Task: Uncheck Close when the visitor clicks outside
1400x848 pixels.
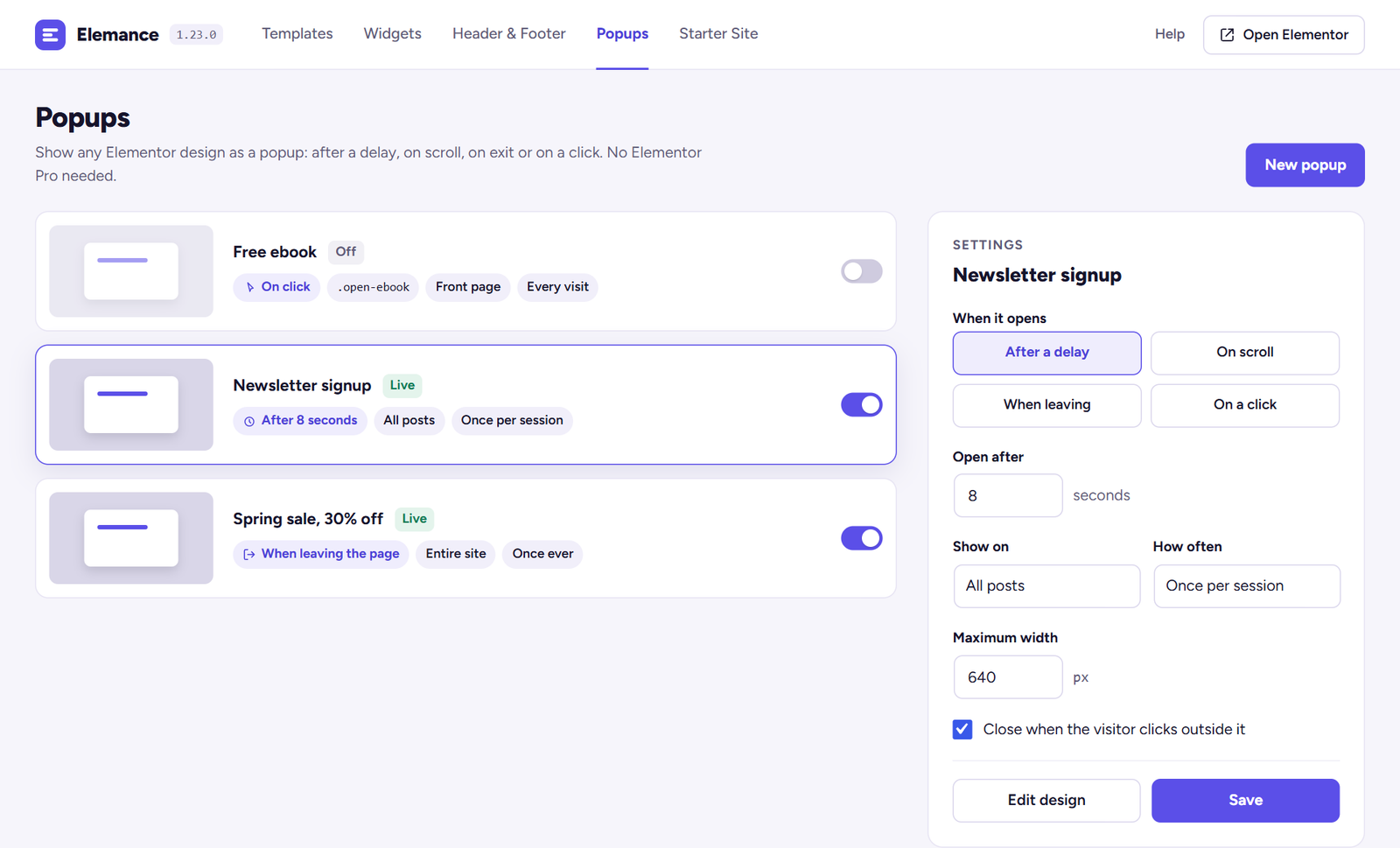Action: 962,729
